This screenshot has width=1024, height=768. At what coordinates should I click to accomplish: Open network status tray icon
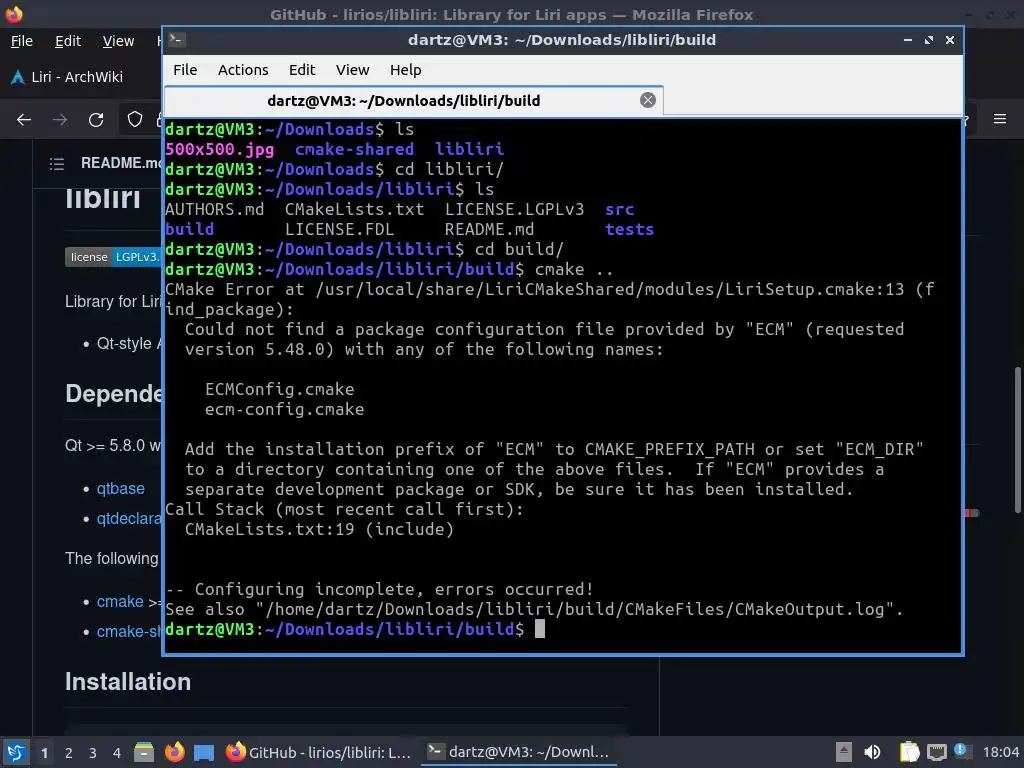(936, 752)
